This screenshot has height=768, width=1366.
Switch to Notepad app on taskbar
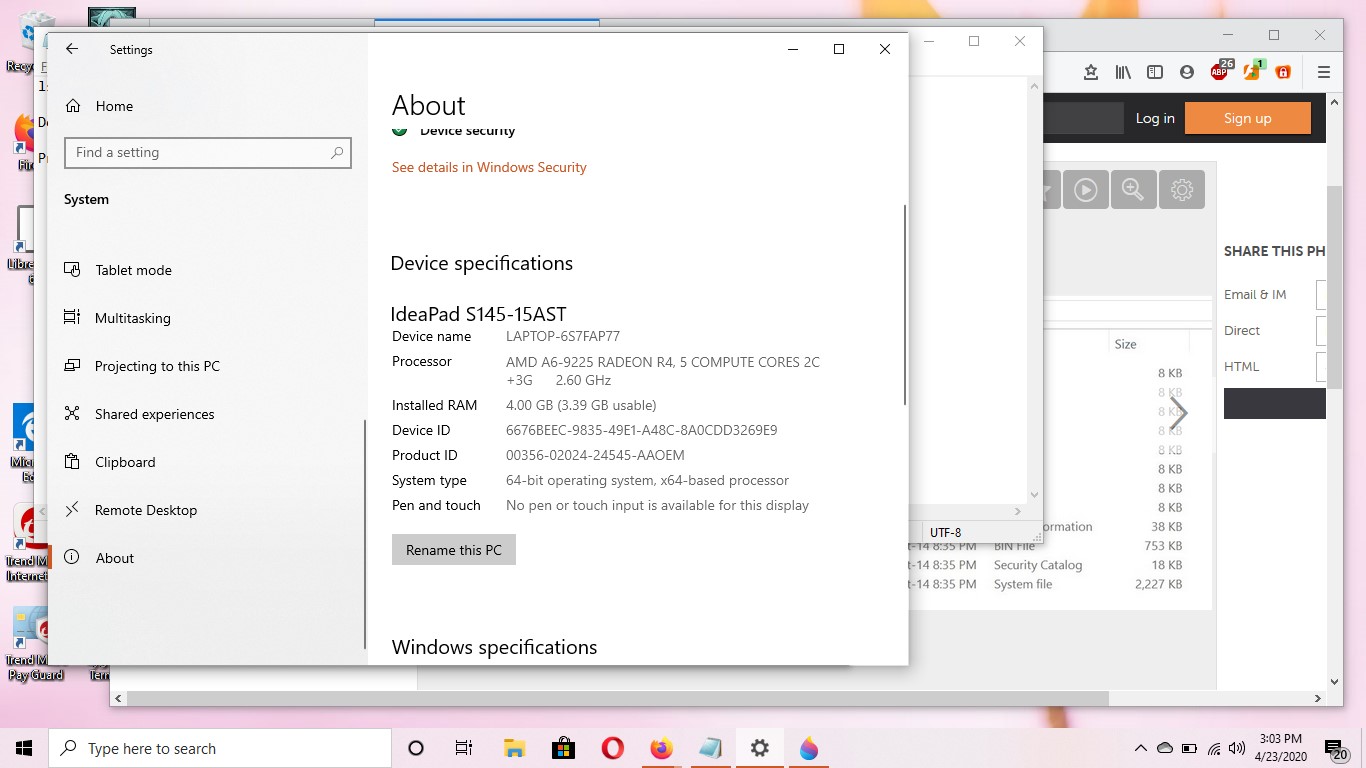(x=710, y=748)
